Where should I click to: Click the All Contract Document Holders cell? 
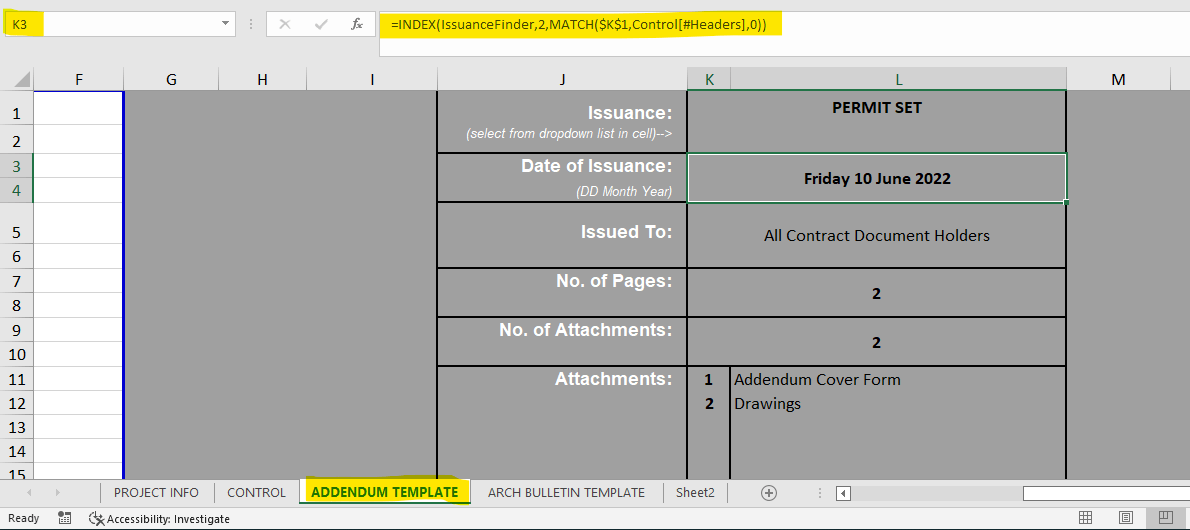coord(877,235)
